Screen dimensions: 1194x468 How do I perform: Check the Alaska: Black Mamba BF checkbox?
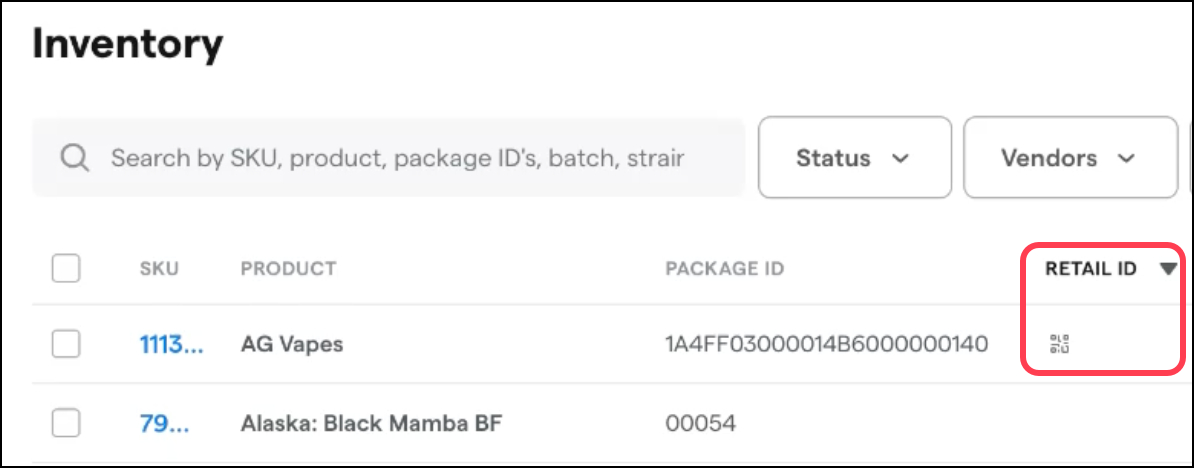point(66,424)
